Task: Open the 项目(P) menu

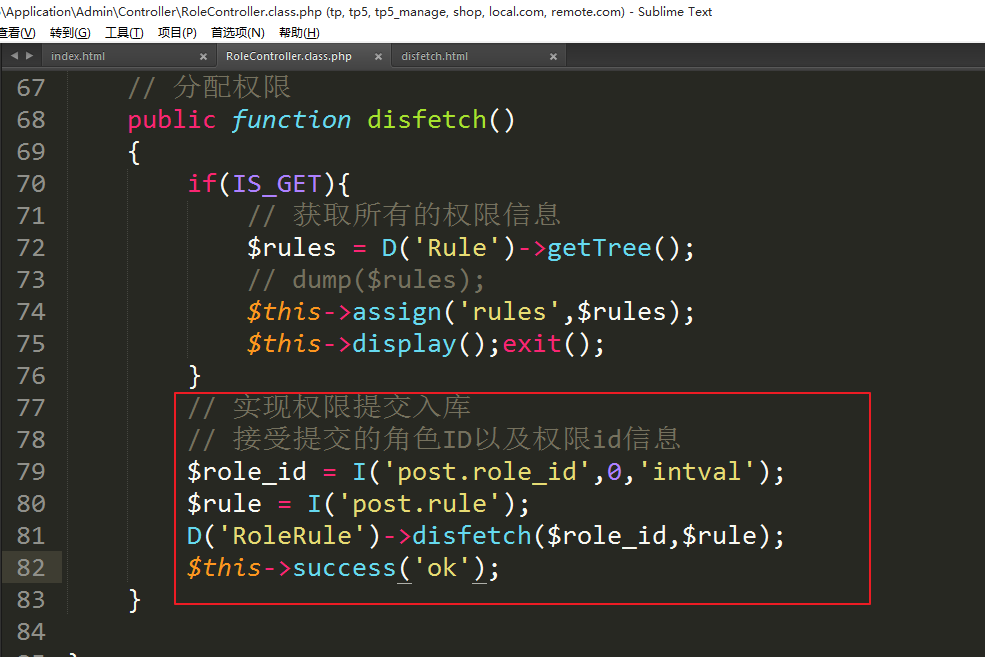Action: tap(177, 33)
